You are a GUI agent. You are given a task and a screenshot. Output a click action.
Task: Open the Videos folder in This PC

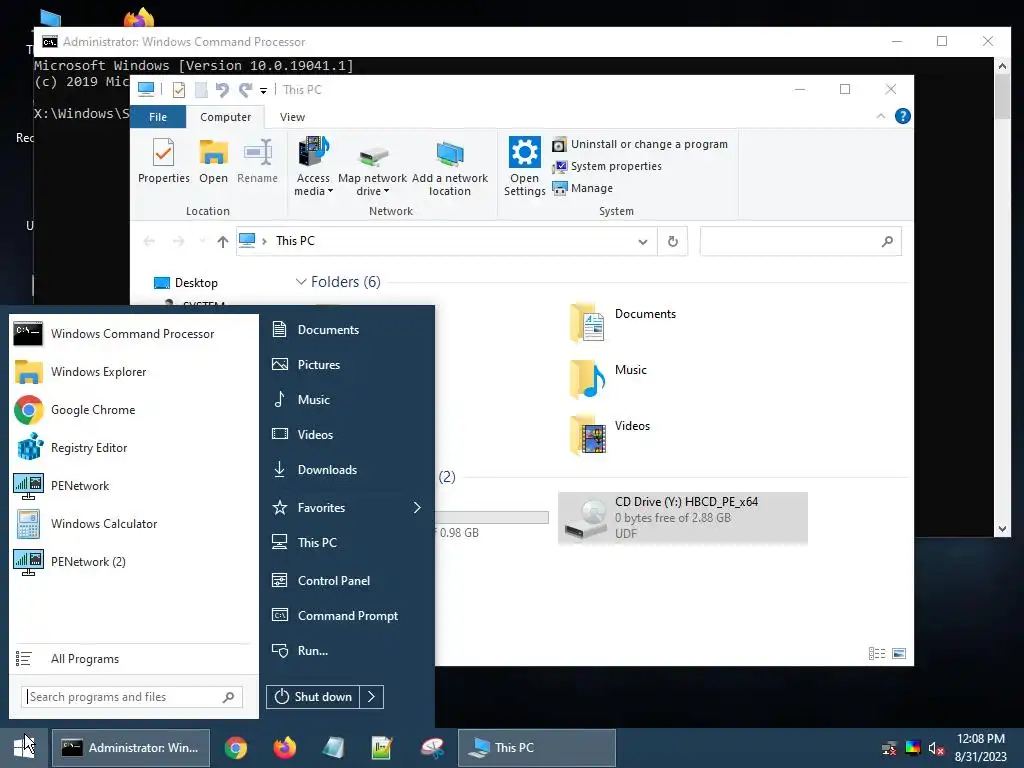pos(610,435)
